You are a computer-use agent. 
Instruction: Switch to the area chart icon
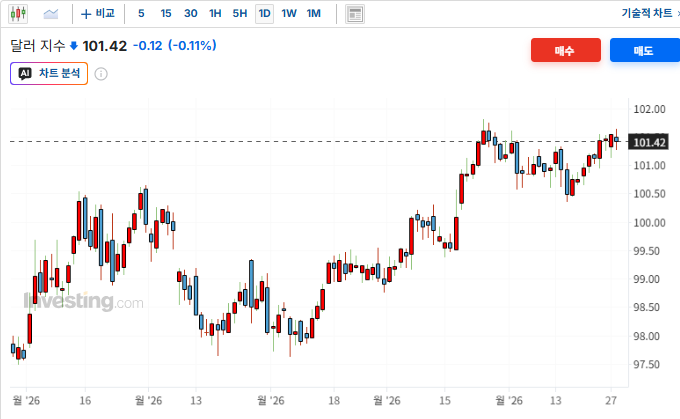51,14
